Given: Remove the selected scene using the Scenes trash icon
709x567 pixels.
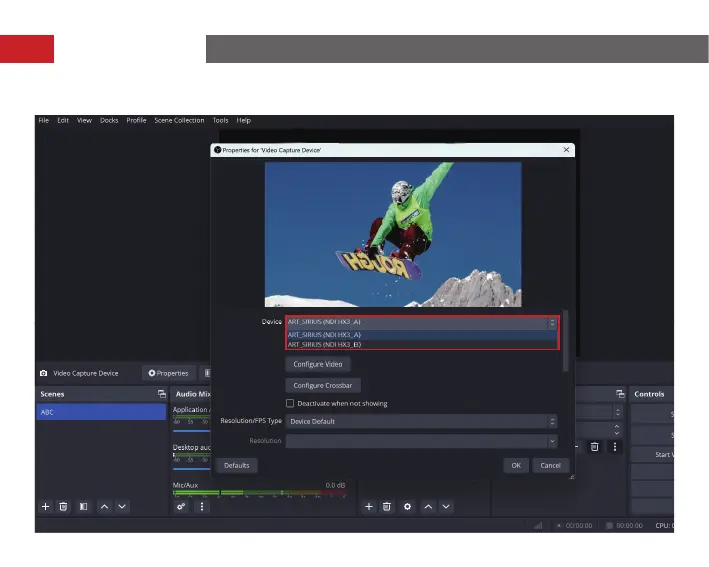Looking at the screenshot, I should [63, 507].
